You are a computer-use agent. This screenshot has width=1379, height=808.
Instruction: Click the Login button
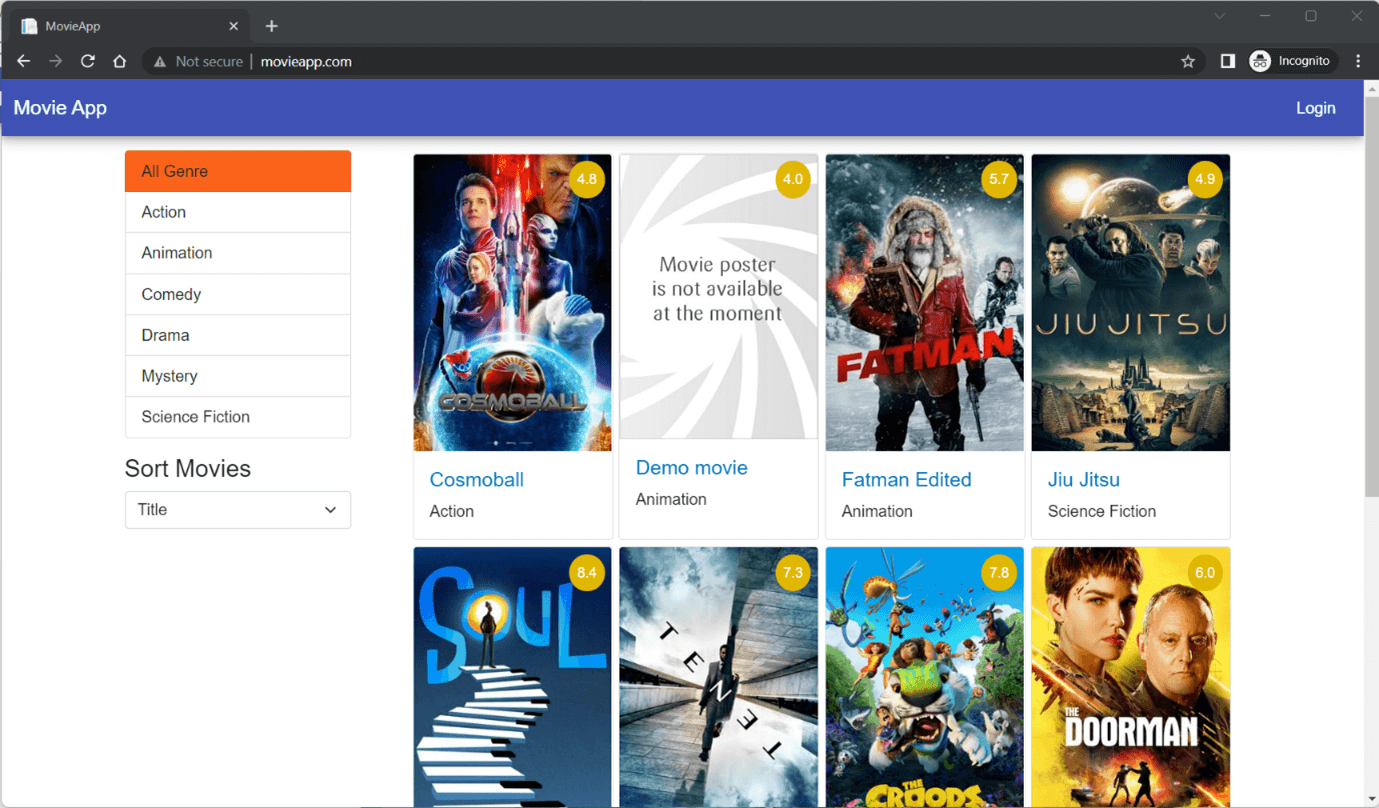pos(1315,108)
